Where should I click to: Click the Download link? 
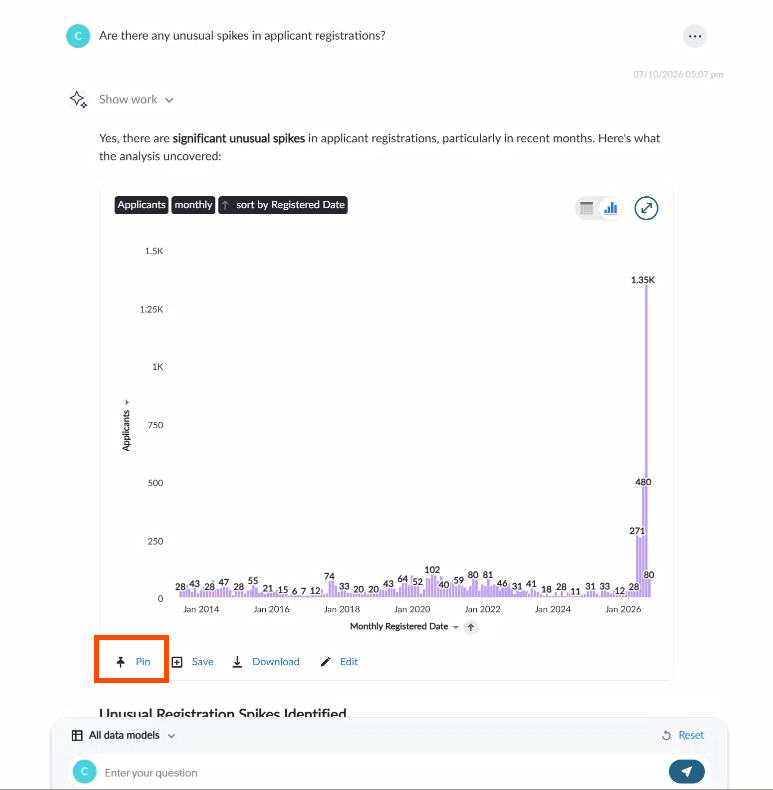click(x=276, y=662)
